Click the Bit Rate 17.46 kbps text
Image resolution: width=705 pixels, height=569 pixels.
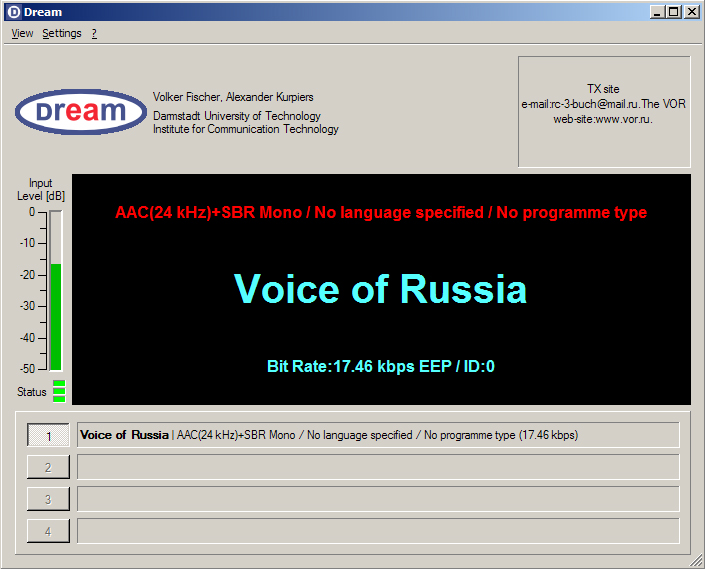381,366
